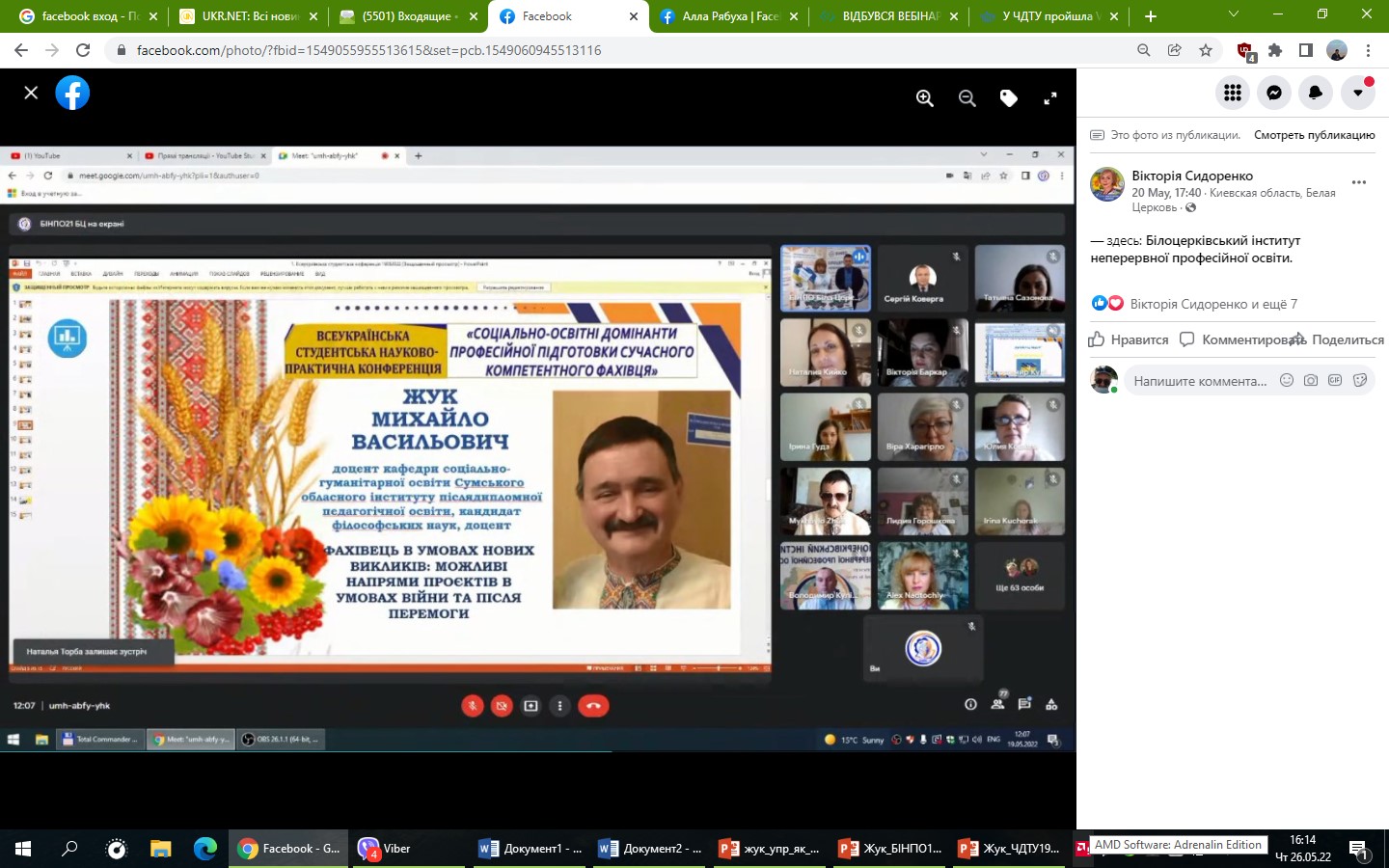The height and width of the screenshot is (868, 1389).
Task: Close the Facebook photo viewer
Action: click(x=31, y=93)
